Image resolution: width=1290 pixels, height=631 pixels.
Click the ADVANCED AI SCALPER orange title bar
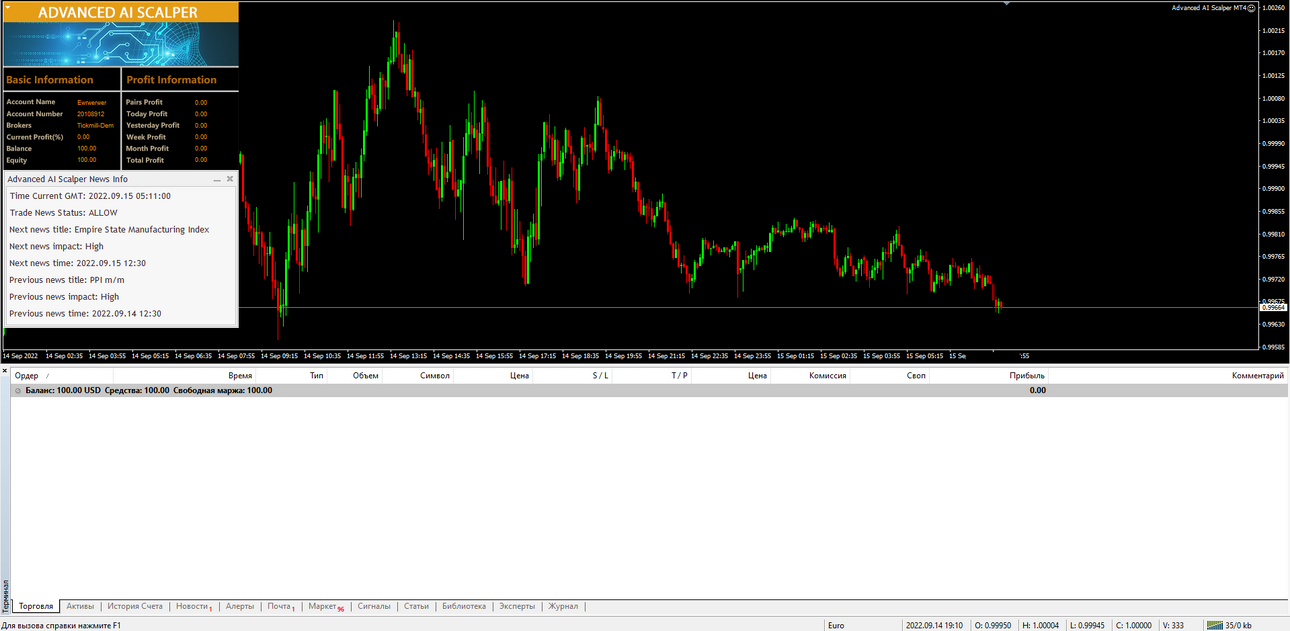coord(121,12)
